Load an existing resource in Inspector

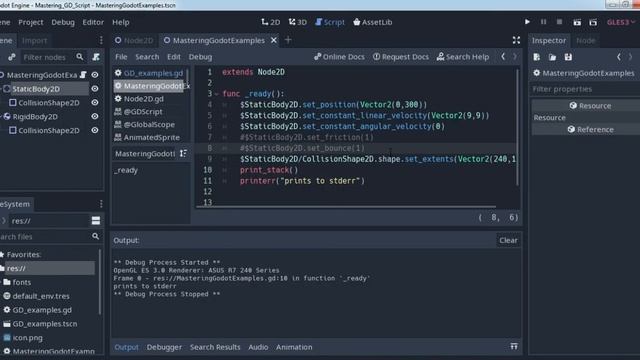[552, 57]
